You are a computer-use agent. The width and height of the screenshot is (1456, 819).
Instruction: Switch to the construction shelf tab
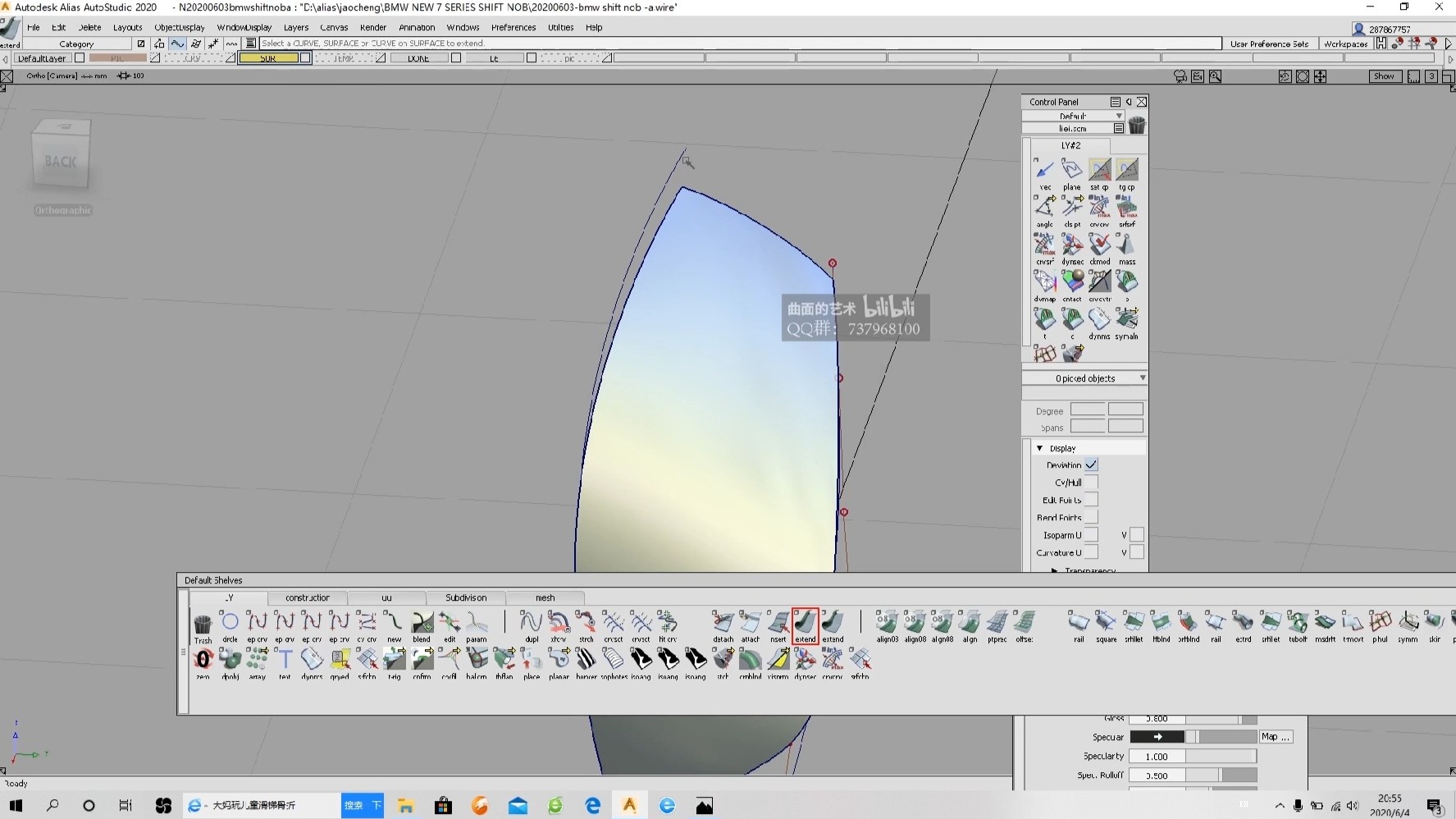(x=308, y=597)
